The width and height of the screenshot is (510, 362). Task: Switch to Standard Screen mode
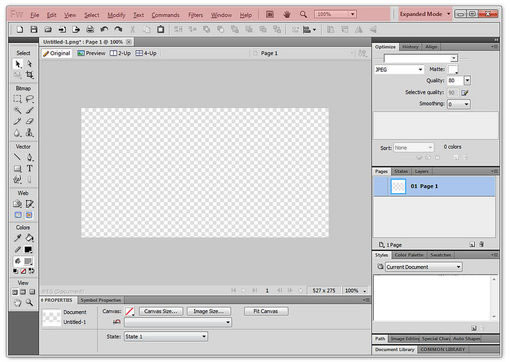tap(15, 292)
